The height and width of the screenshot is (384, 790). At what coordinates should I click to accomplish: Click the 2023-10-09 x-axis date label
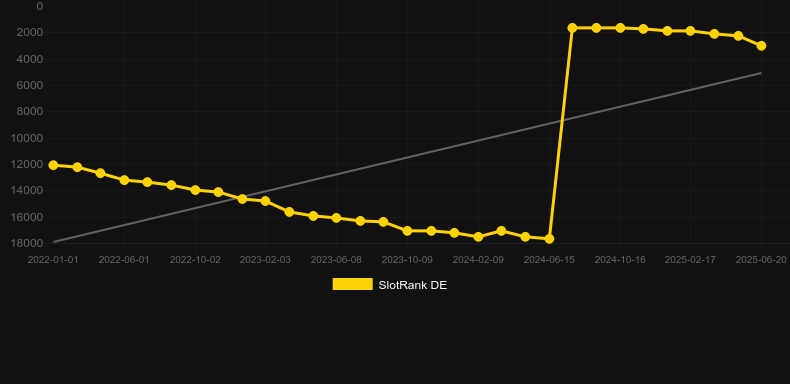point(407,260)
